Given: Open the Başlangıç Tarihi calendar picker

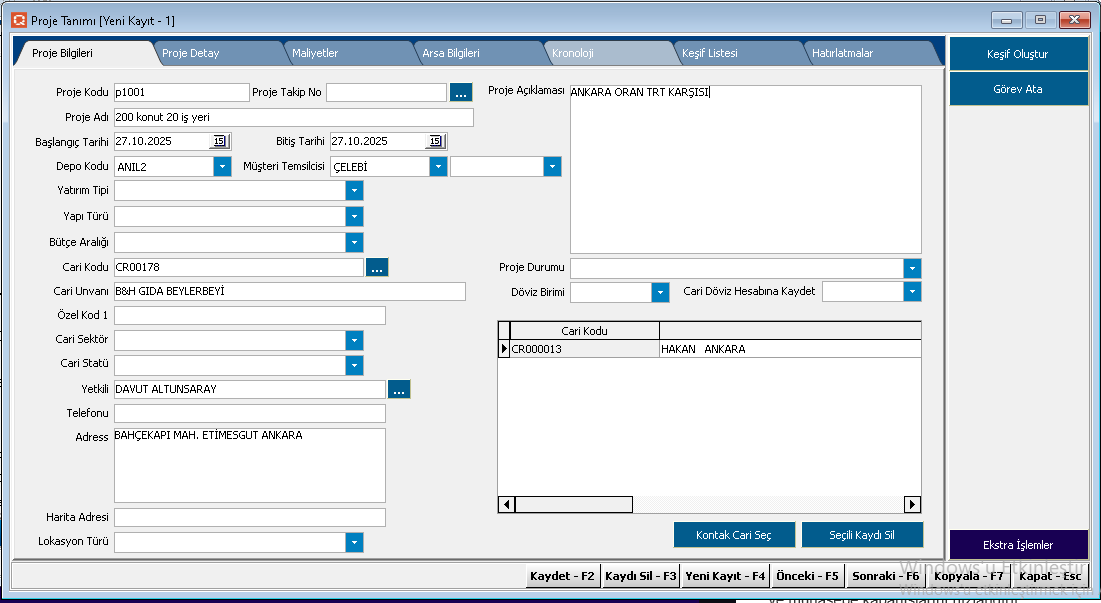Looking at the screenshot, I should coord(220,141).
